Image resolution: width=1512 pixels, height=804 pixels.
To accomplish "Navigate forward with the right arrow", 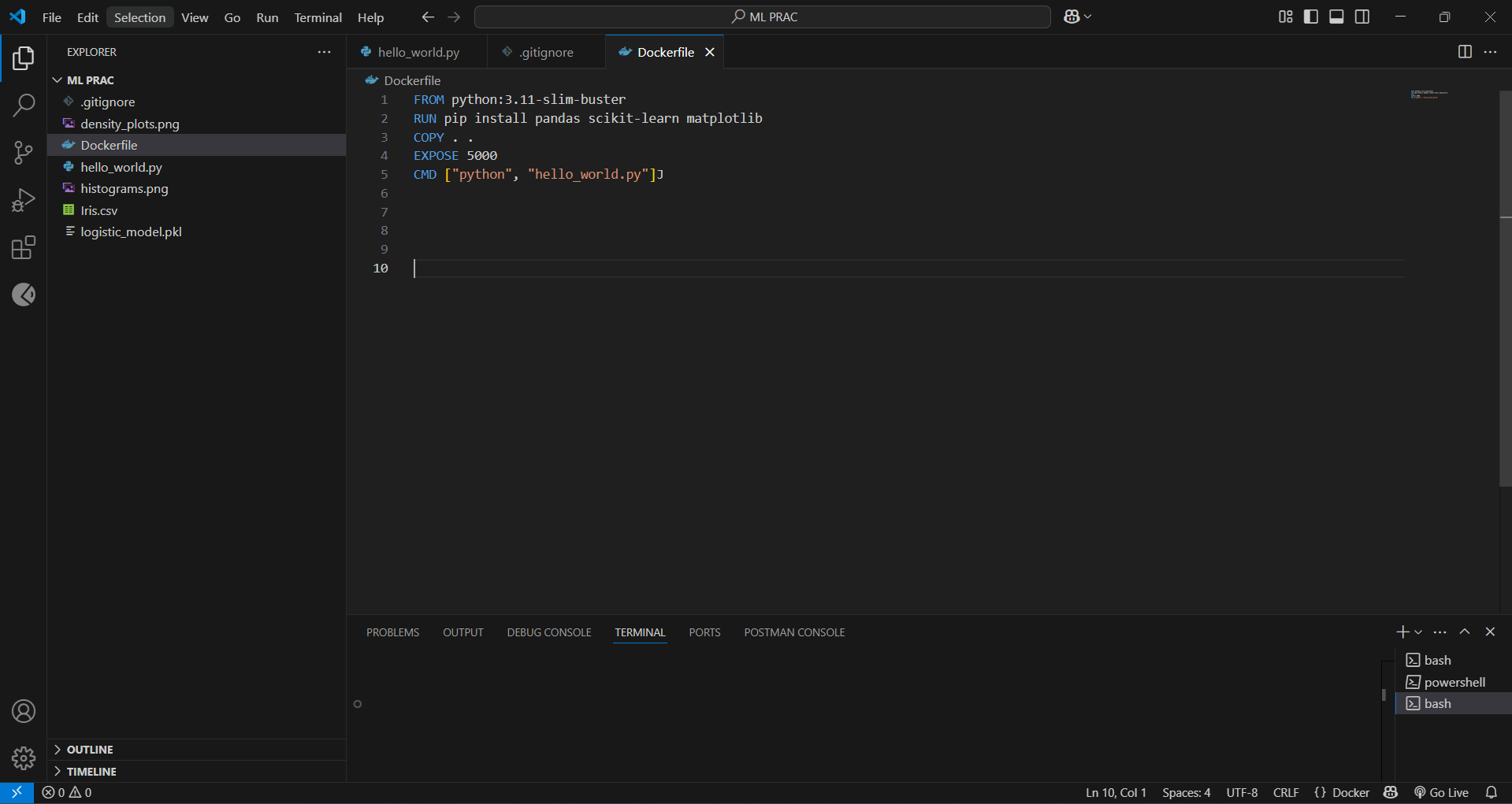I will point(454,17).
